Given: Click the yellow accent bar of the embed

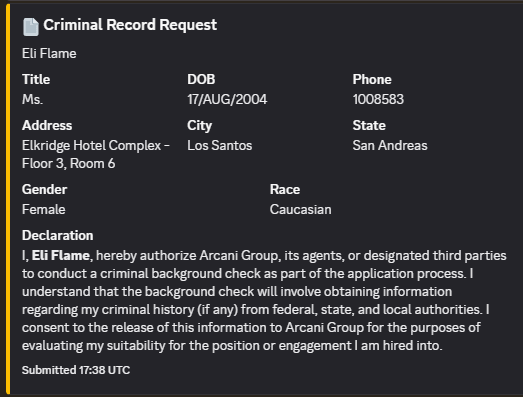Looking at the screenshot, I should pyautogui.click(x=8, y=199).
